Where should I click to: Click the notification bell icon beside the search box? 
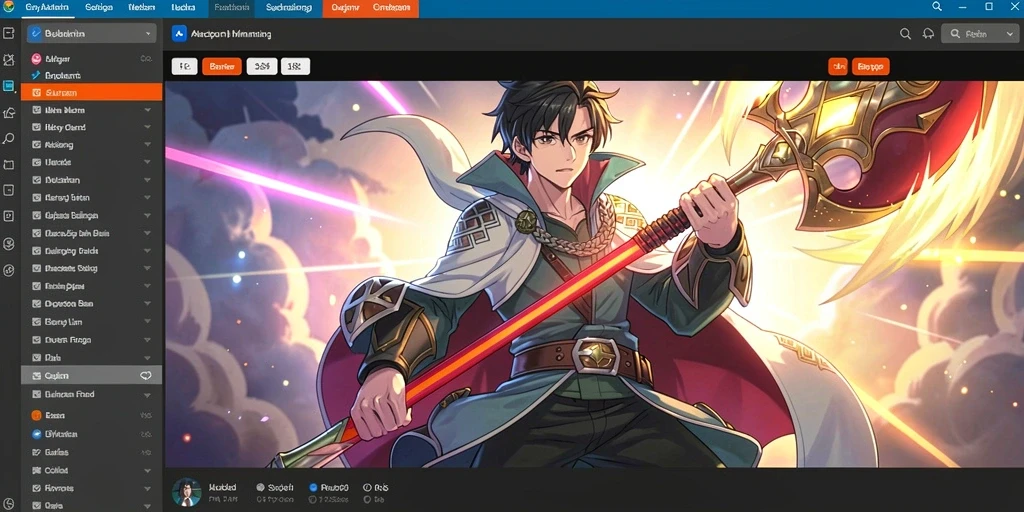click(928, 34)
